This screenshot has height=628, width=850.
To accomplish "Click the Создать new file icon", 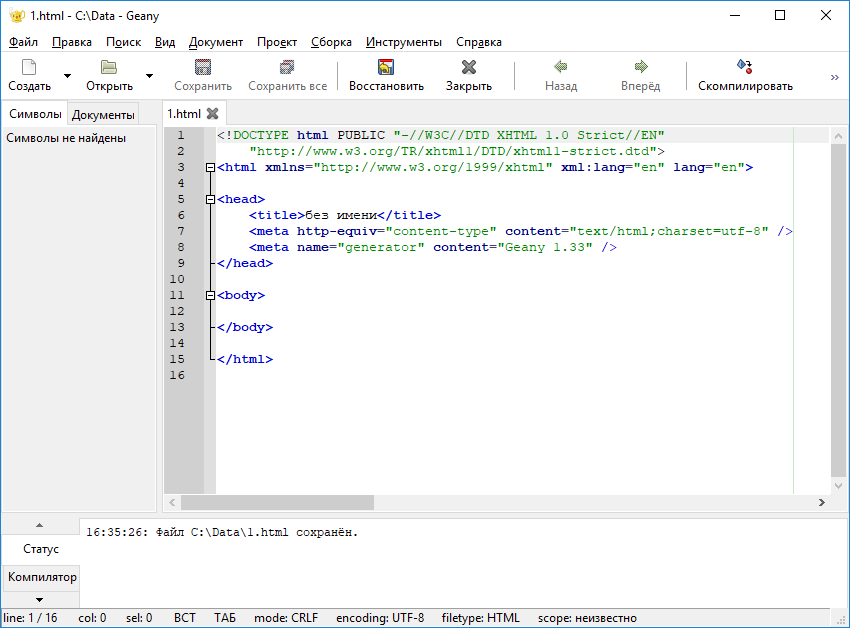I will (x=29, y=67).
